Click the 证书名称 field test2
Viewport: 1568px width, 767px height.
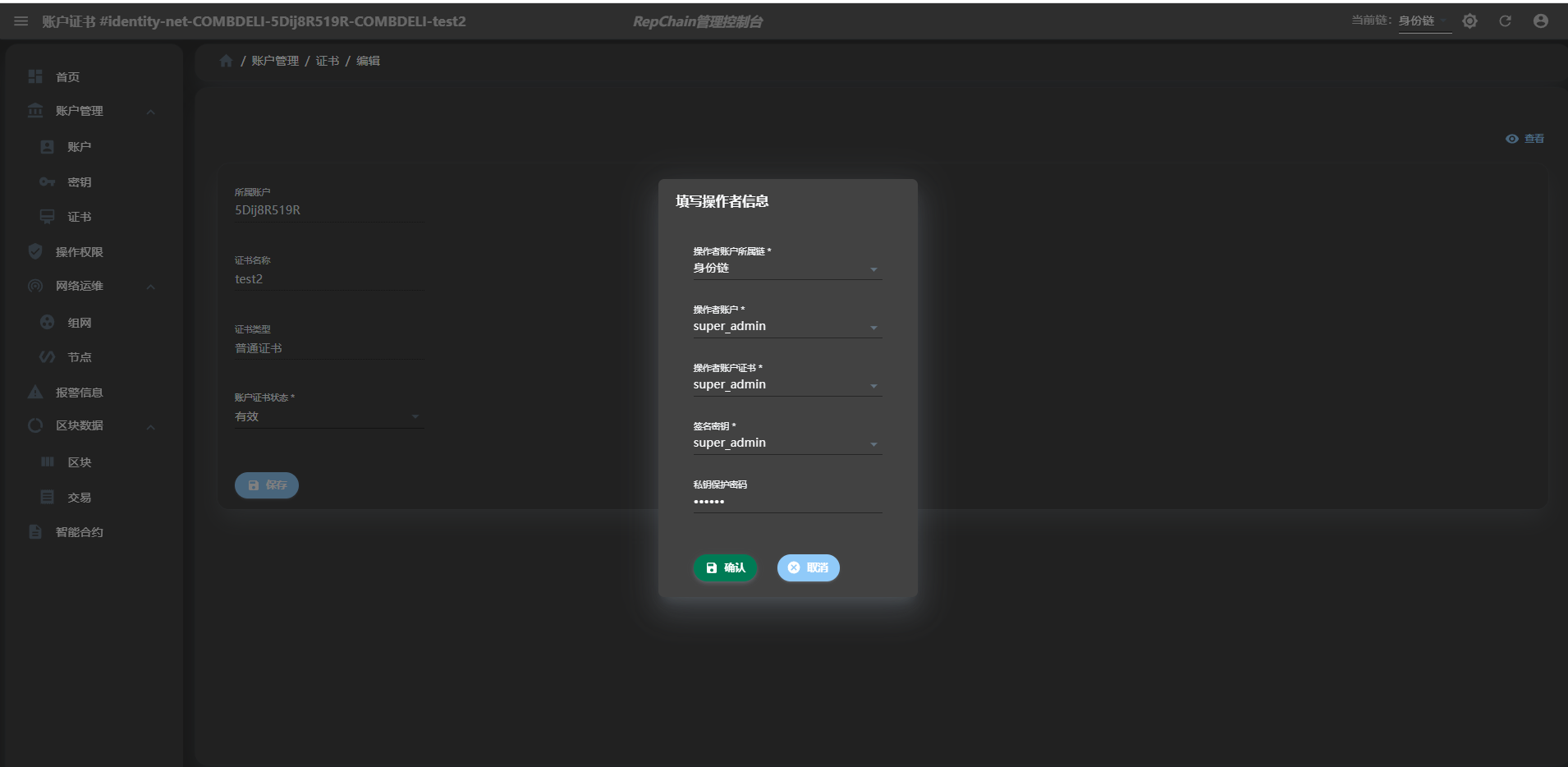[328, 279]
